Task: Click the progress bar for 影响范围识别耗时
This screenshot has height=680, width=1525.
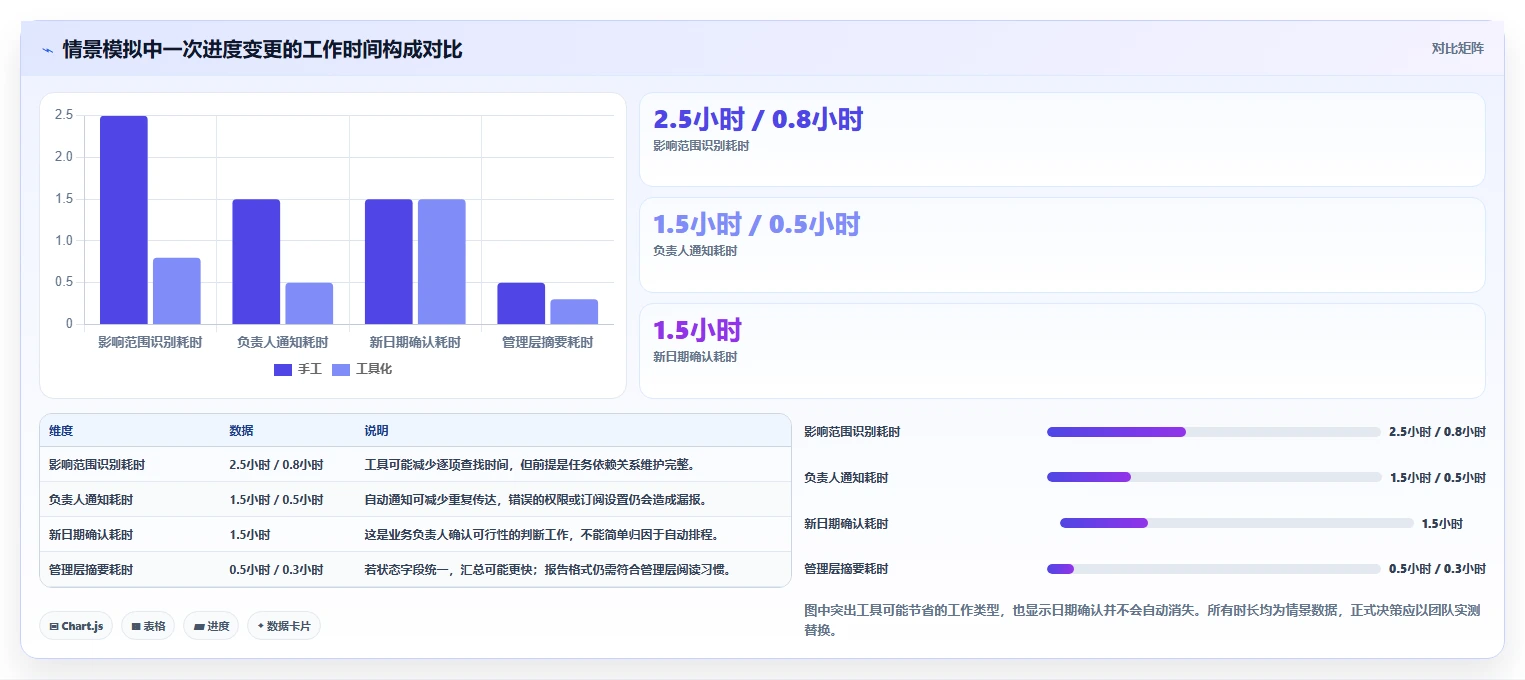Action: pyautogui.click(x=1213, y=432)
